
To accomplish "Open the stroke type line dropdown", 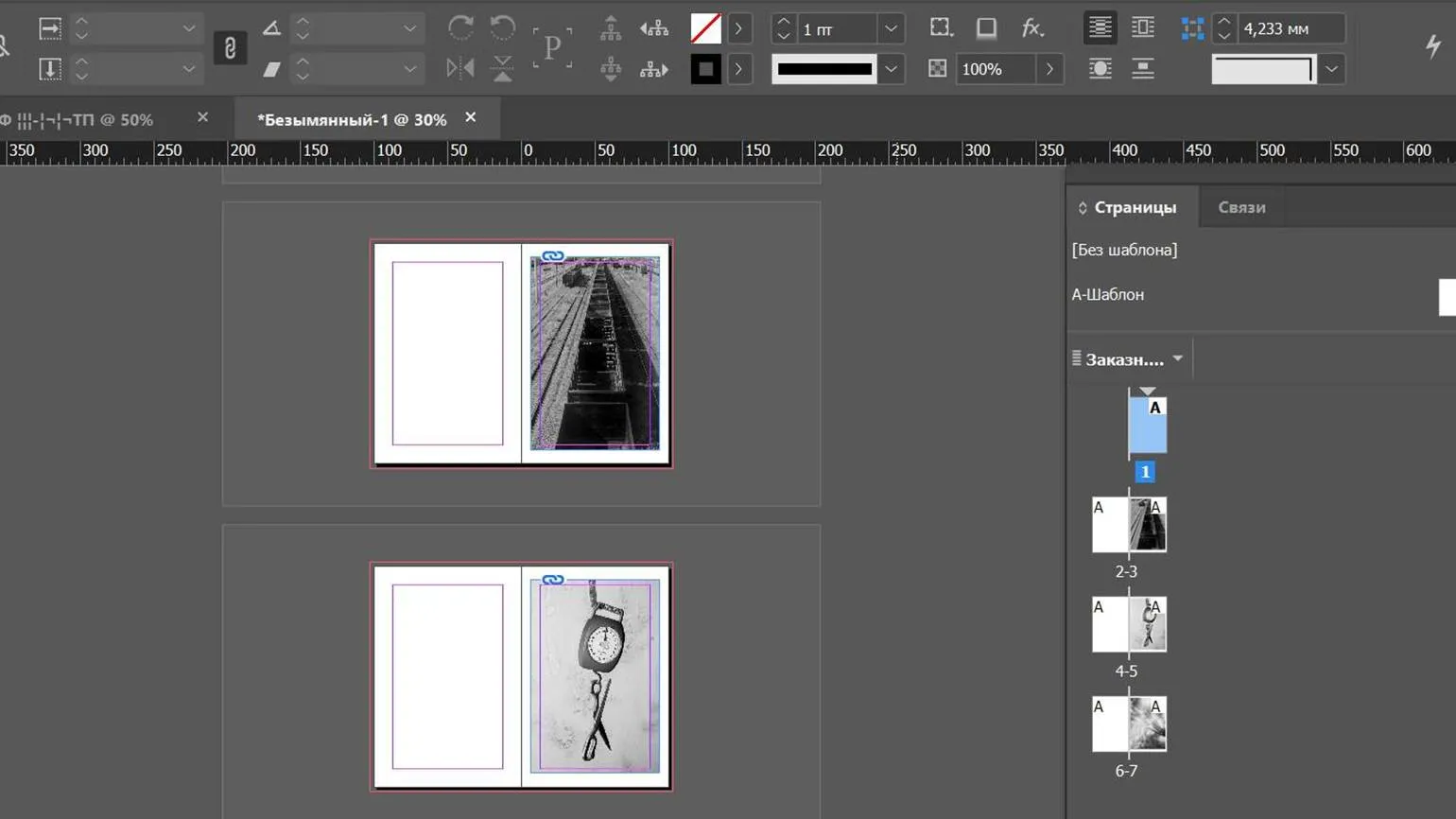I will point(891,69).
